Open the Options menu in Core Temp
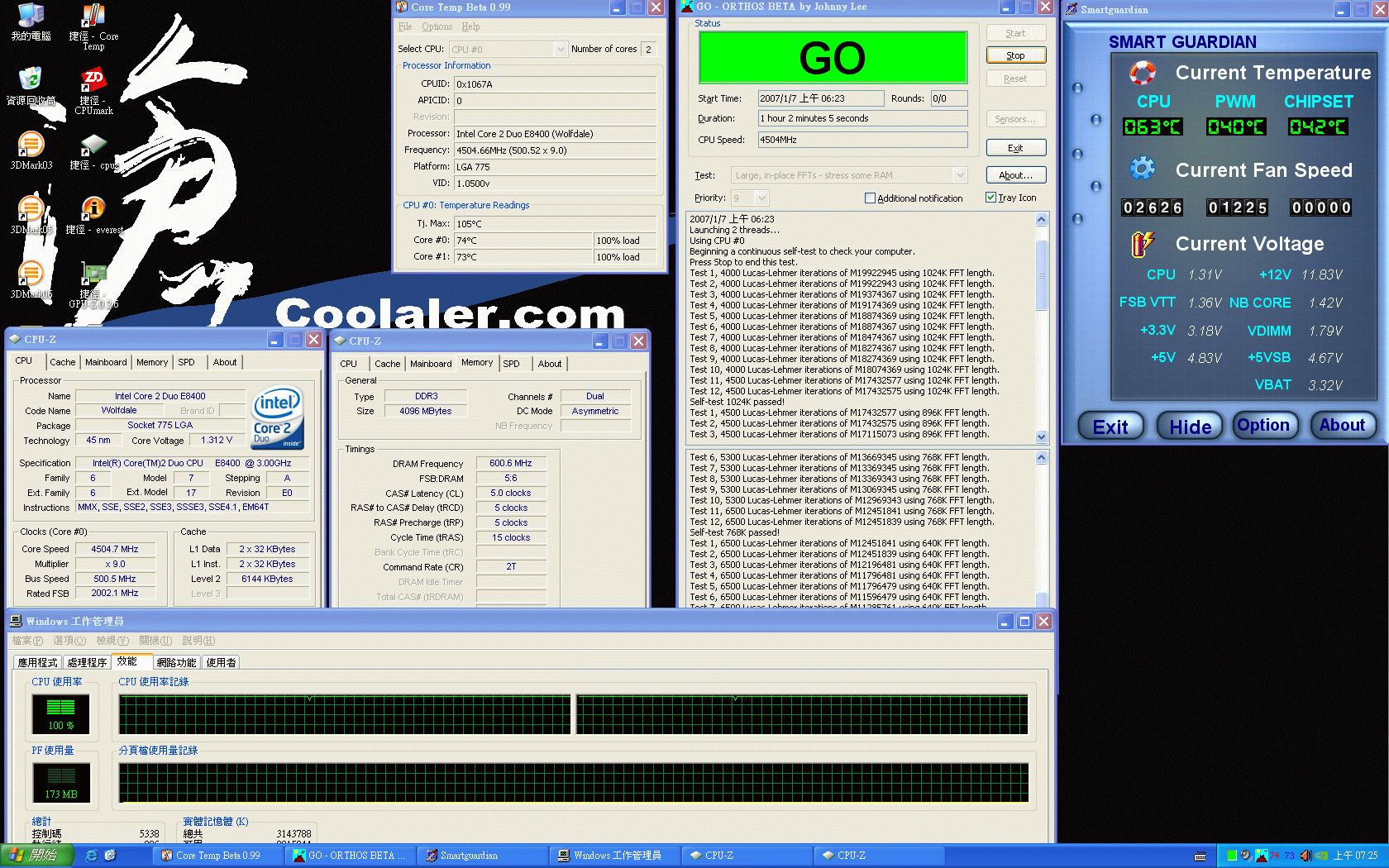Image resolution: width=1389 pixels, height=868 pixels. (x=437, y=26)
